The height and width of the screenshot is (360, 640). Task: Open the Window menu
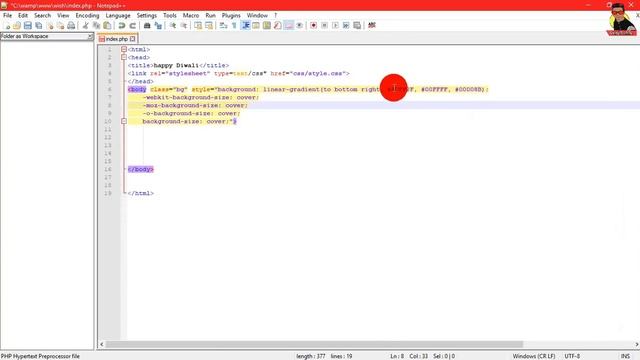257,16
